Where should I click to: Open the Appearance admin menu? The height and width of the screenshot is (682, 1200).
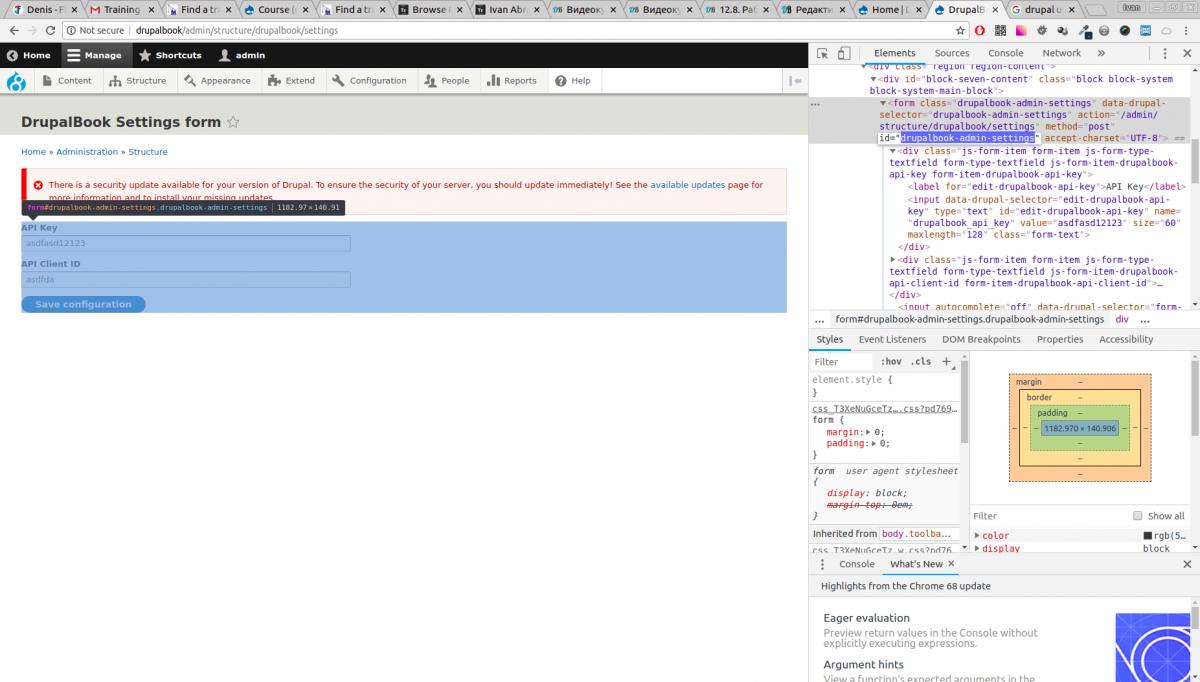tap(217, 81)
